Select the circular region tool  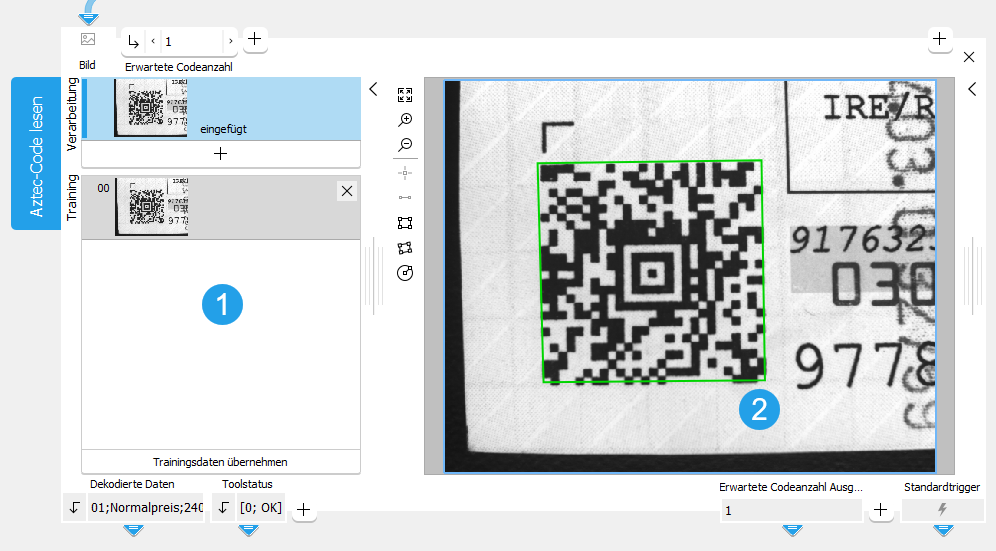[x=405, y=273]
